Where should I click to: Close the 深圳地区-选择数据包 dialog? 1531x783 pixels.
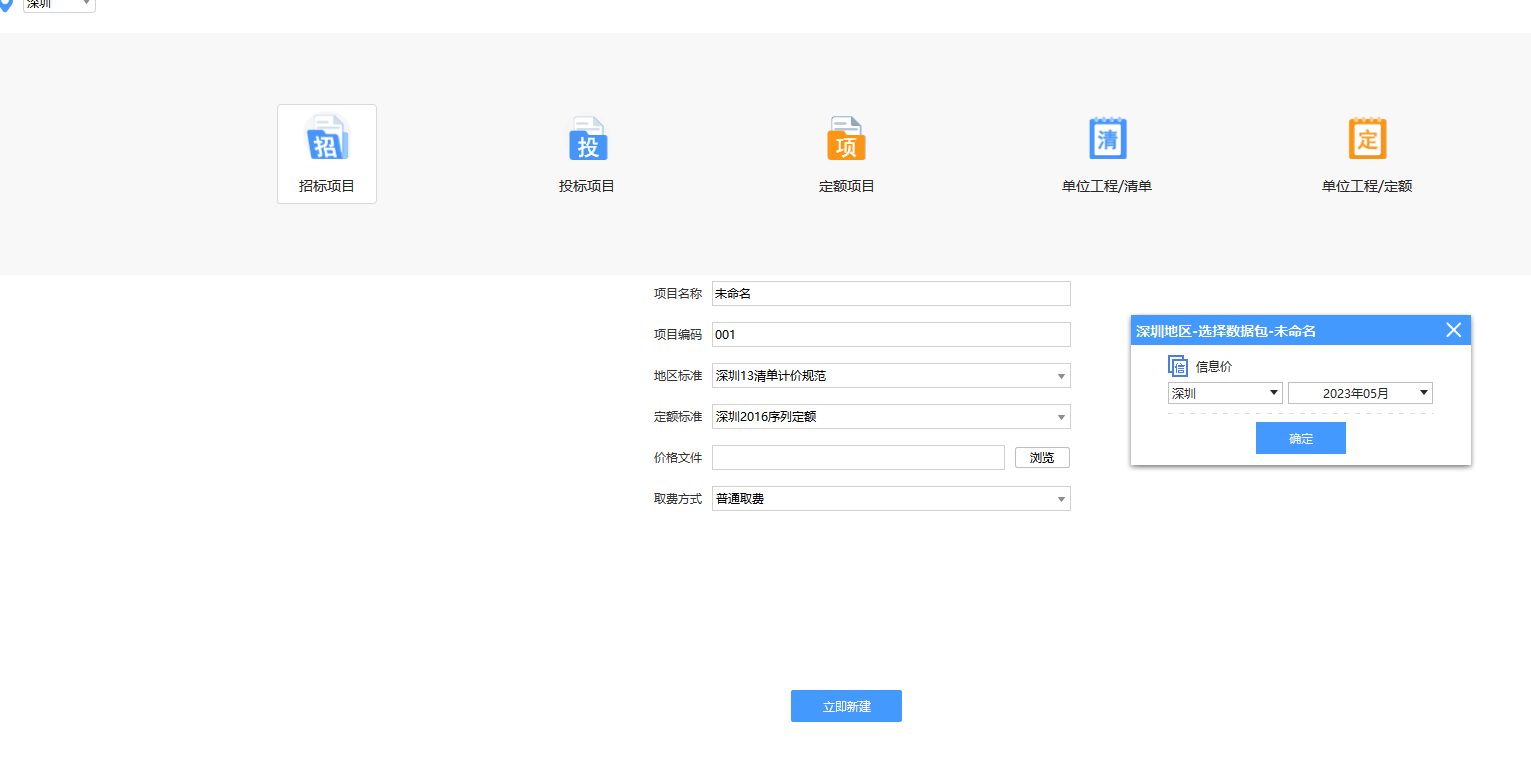(x=1454, y=330)
